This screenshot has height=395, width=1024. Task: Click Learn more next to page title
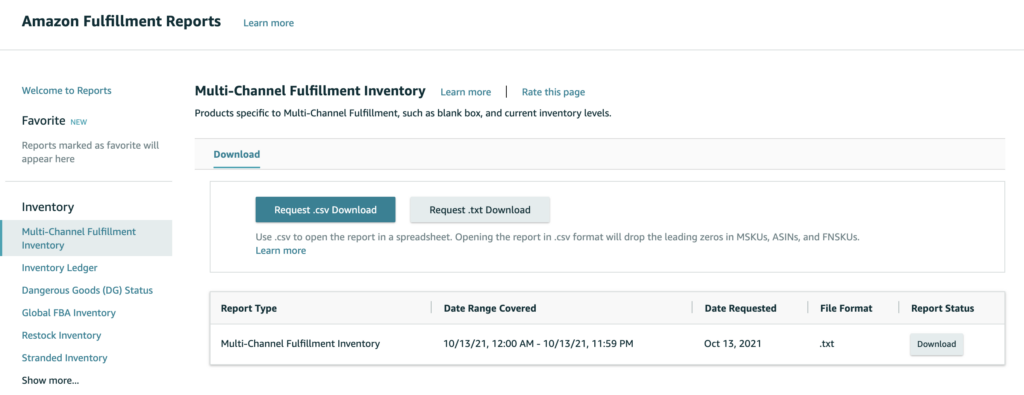466,92
